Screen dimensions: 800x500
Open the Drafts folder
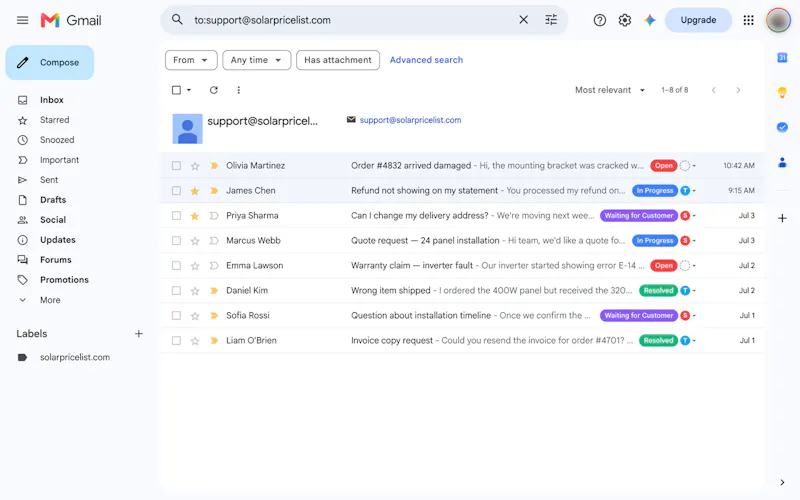tap(53, 199)
